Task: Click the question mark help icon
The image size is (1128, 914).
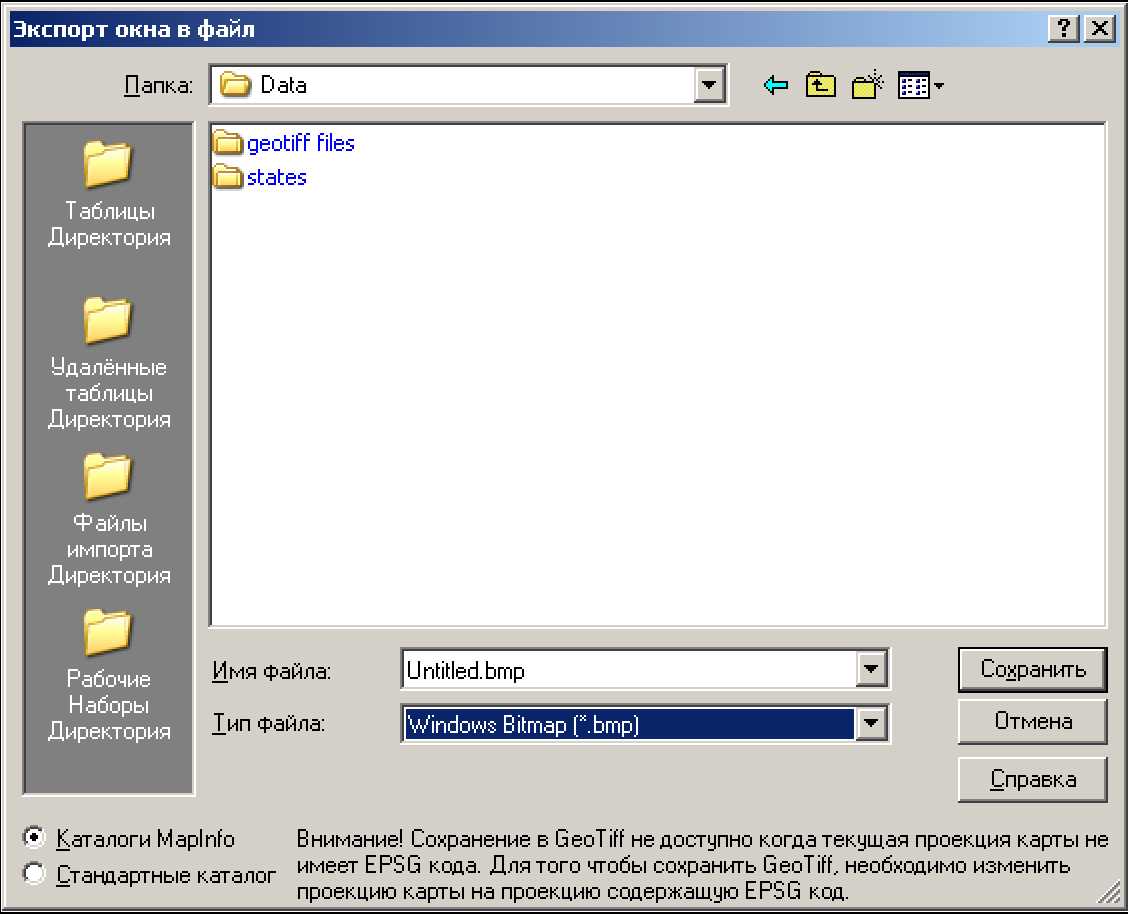Action: pyautogui.click(x=1063, y=29)
